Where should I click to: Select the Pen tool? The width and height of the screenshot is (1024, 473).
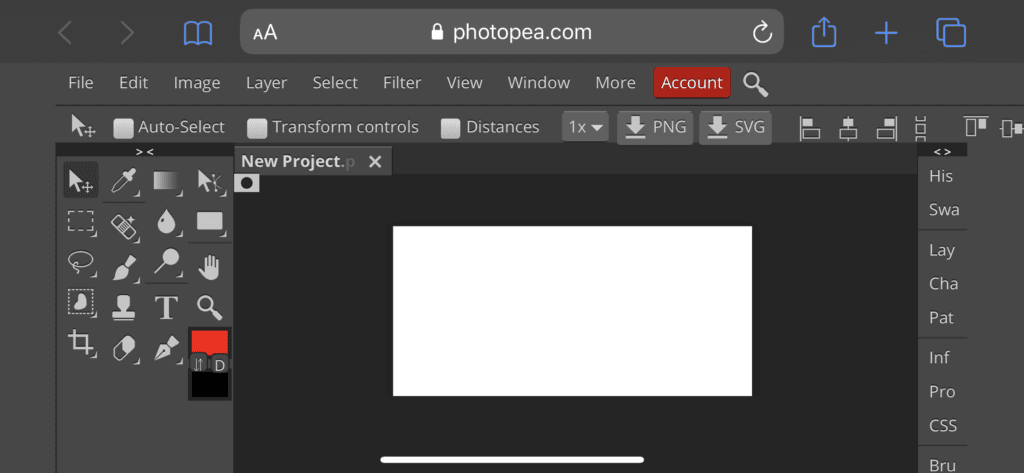pyautogui.click(x=167, y=348)
